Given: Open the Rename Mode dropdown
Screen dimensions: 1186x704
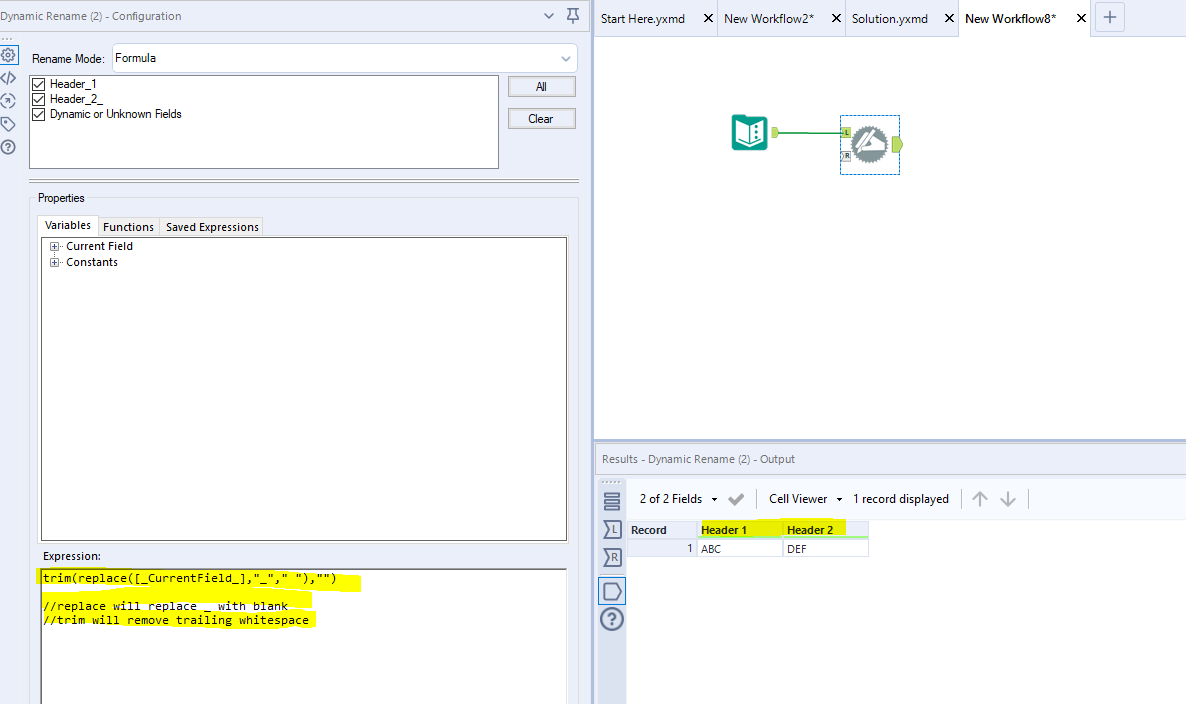Looking at the screenshot, I should point(566,58).
